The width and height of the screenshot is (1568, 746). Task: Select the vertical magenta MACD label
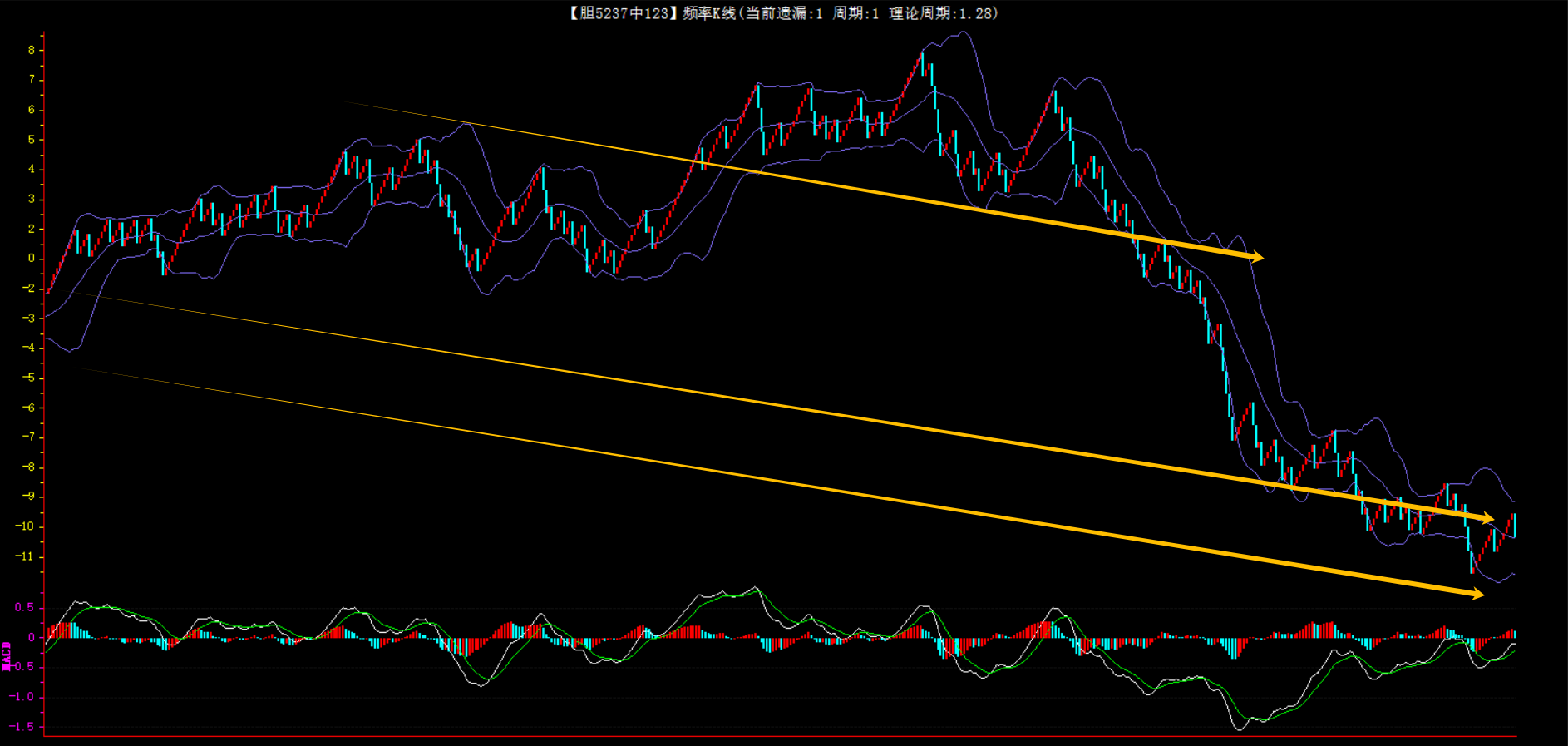(7, 655)
